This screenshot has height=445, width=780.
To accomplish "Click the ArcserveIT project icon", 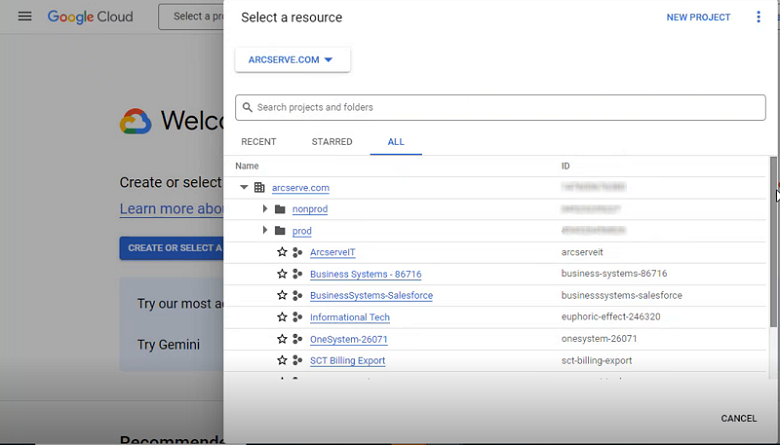I will (x=297, y=252).
